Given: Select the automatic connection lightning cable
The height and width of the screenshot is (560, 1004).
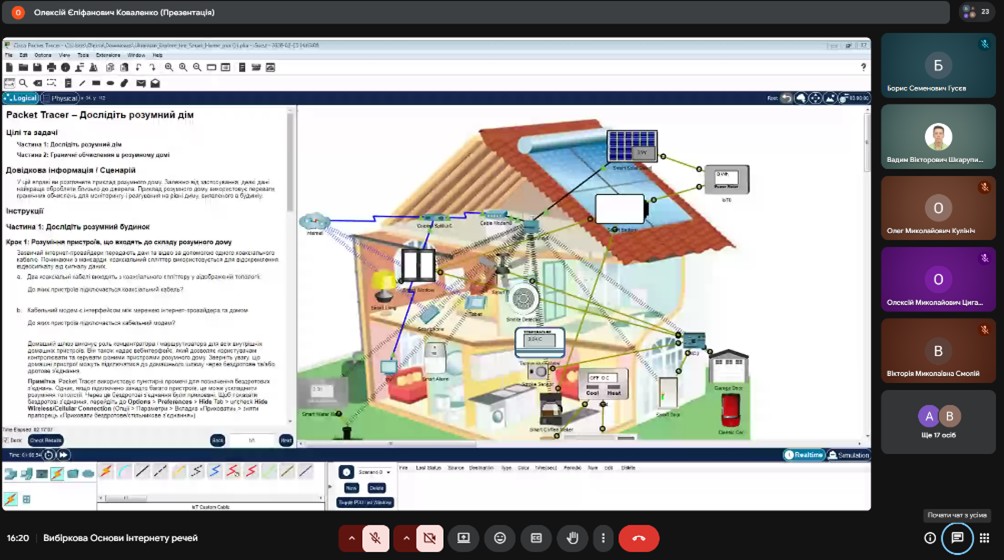Looking at the screenshot, I should coord(106,472).
